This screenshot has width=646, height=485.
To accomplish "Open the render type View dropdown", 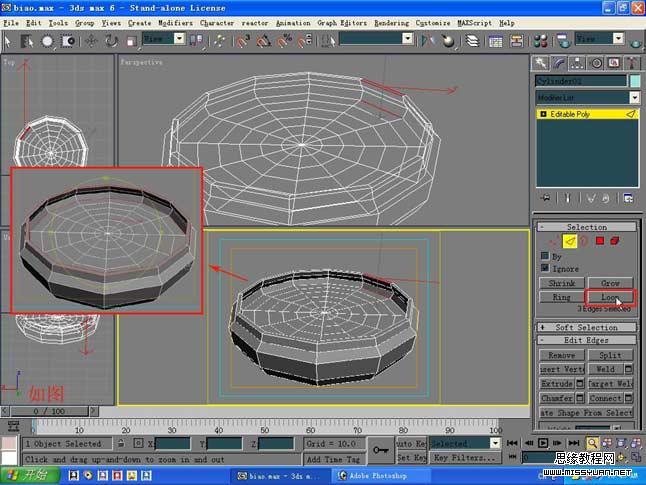I will [x=618, y=39].
